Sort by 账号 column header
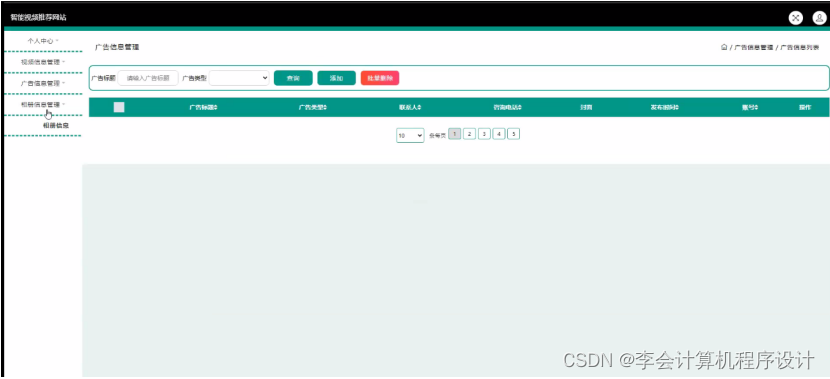 click(750, 107)
